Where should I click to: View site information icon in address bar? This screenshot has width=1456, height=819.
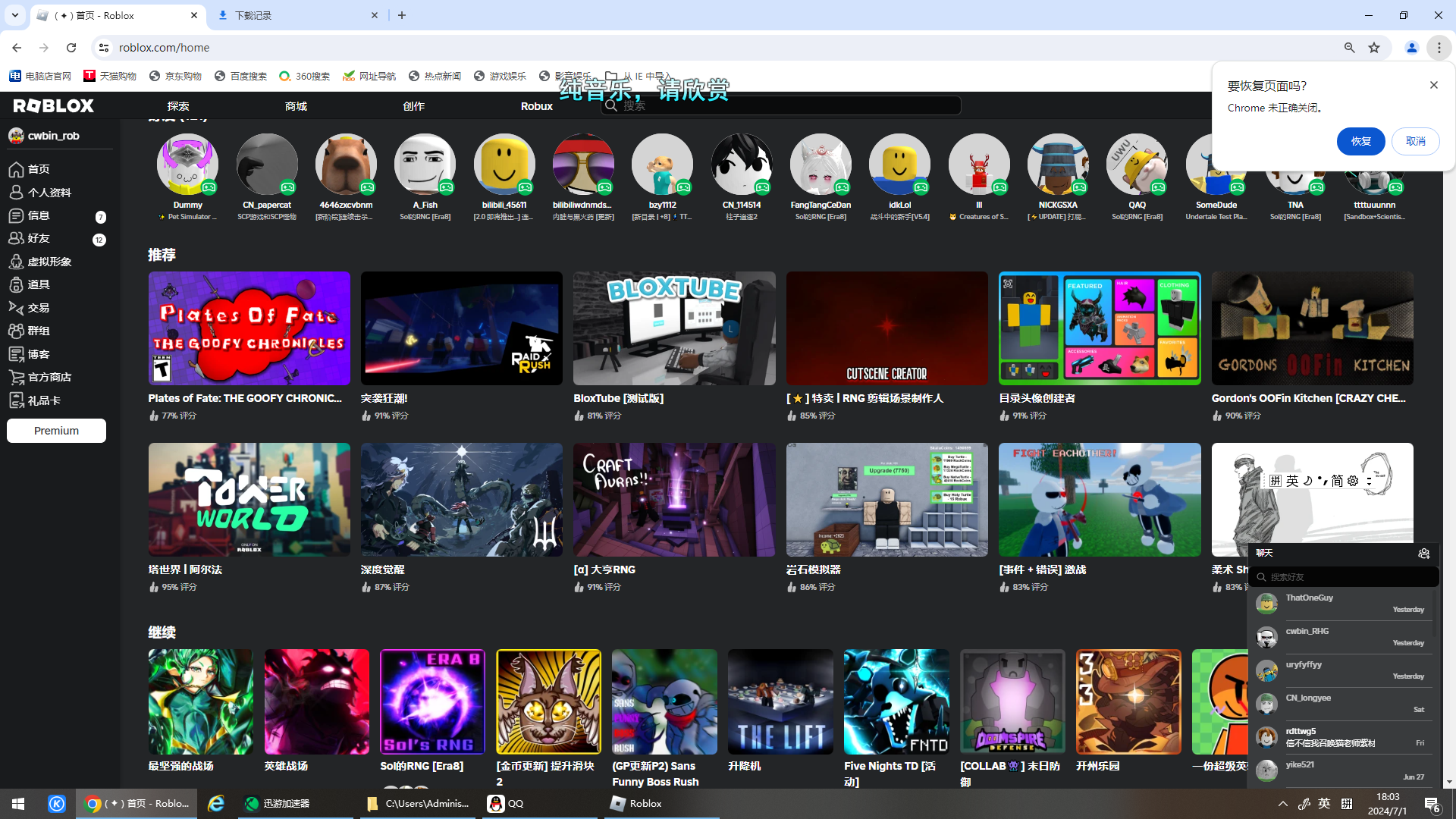pos(104,48)
